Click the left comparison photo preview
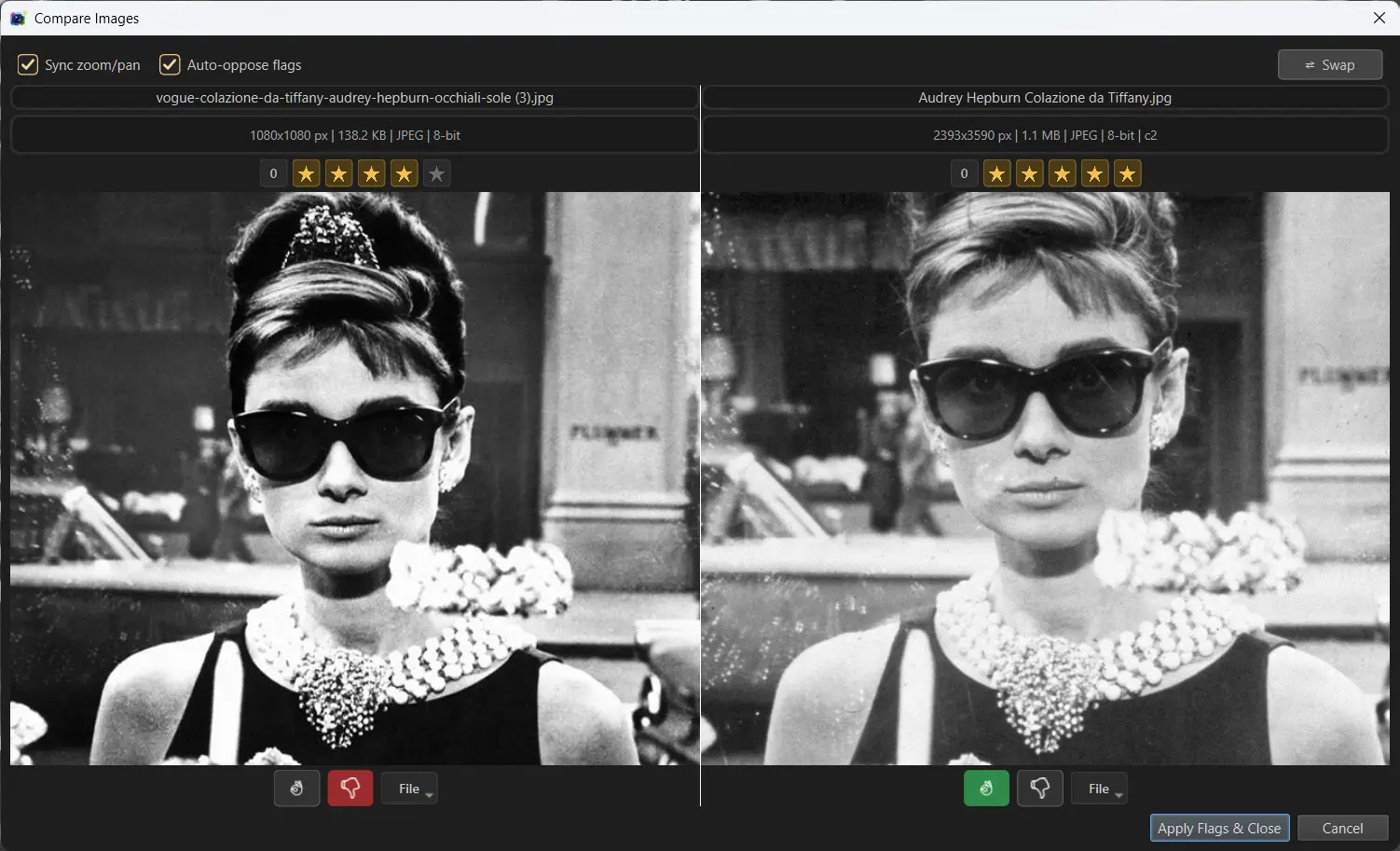The width and height of the screenshot is (1400, 851). tap(354, 478)
